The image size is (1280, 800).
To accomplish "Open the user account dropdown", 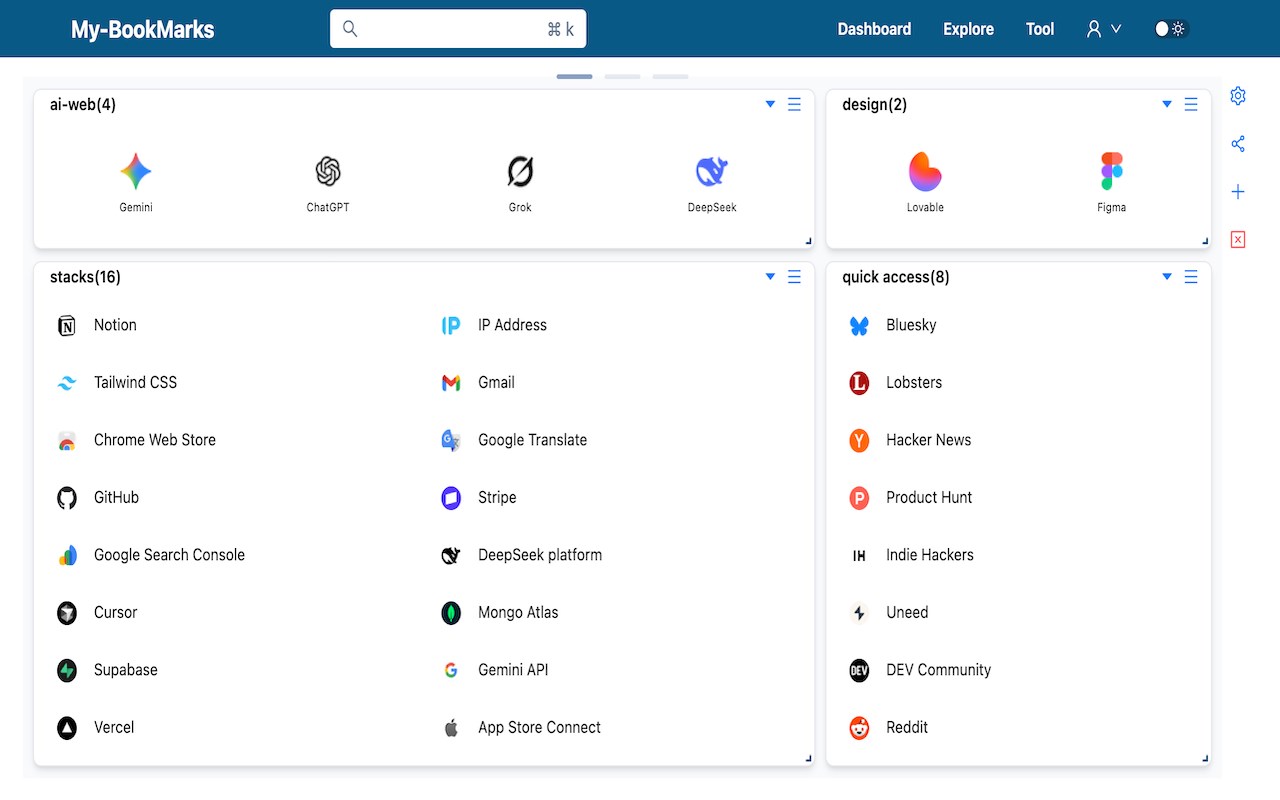I will coord(1103,29).
